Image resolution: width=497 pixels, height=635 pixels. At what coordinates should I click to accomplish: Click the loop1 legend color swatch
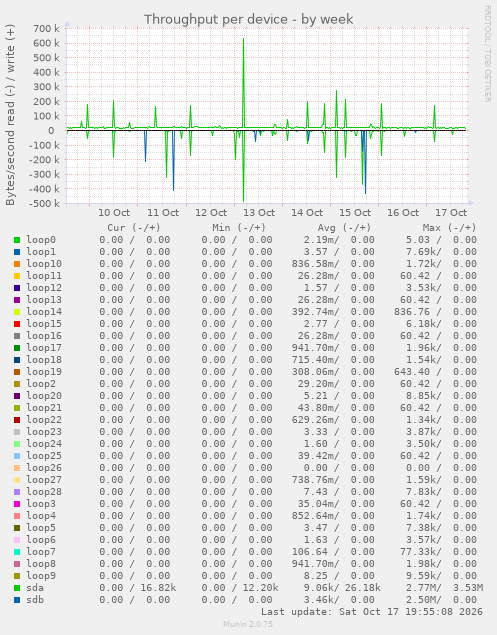[x=17, y=252]
